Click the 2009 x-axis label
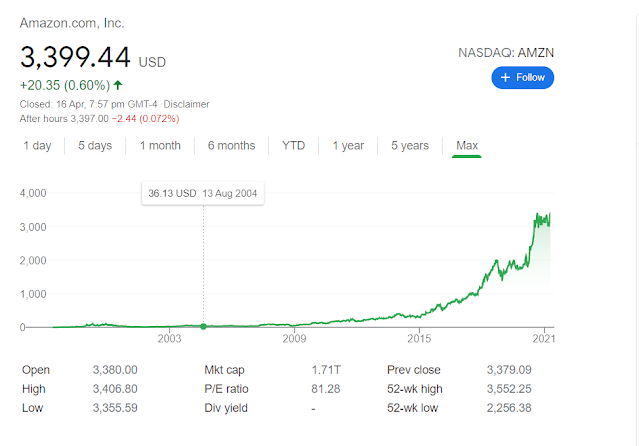Screen dimensions: 639x446 [294, 338]
